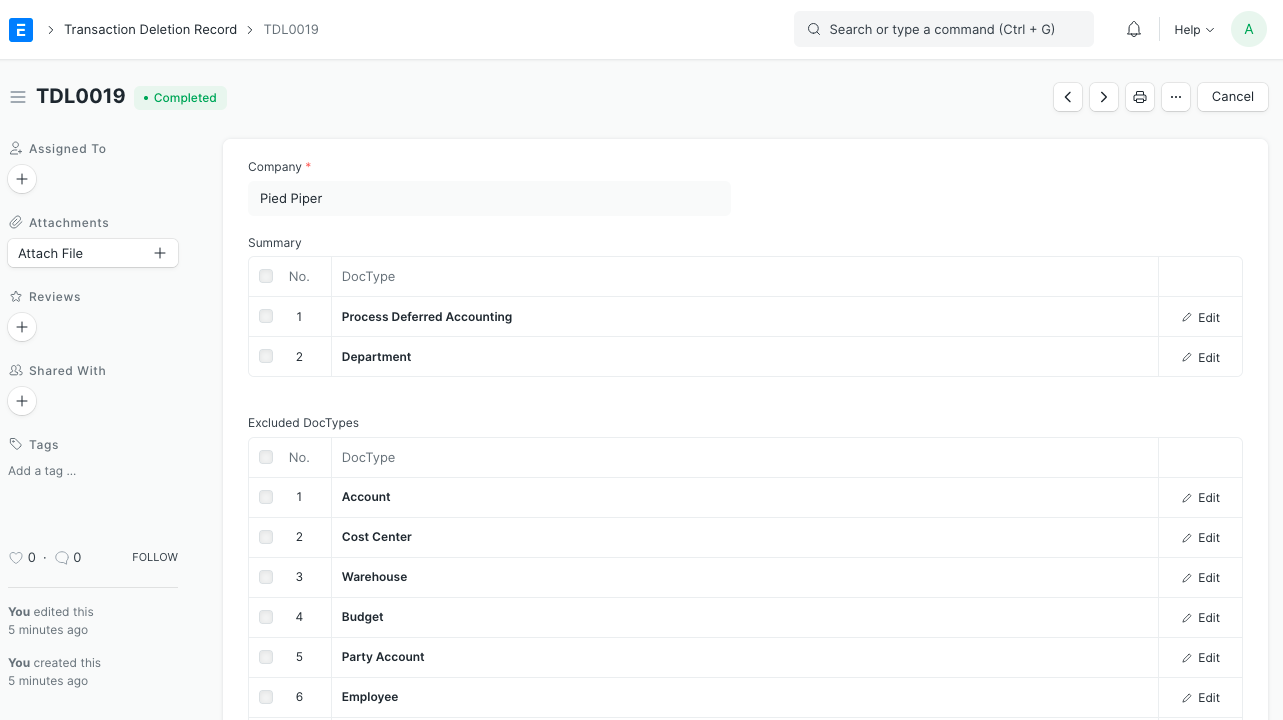This screenshot has width=1283, height=720.
Task: Open the notifications bell icon
Action: click(1133, 29)
